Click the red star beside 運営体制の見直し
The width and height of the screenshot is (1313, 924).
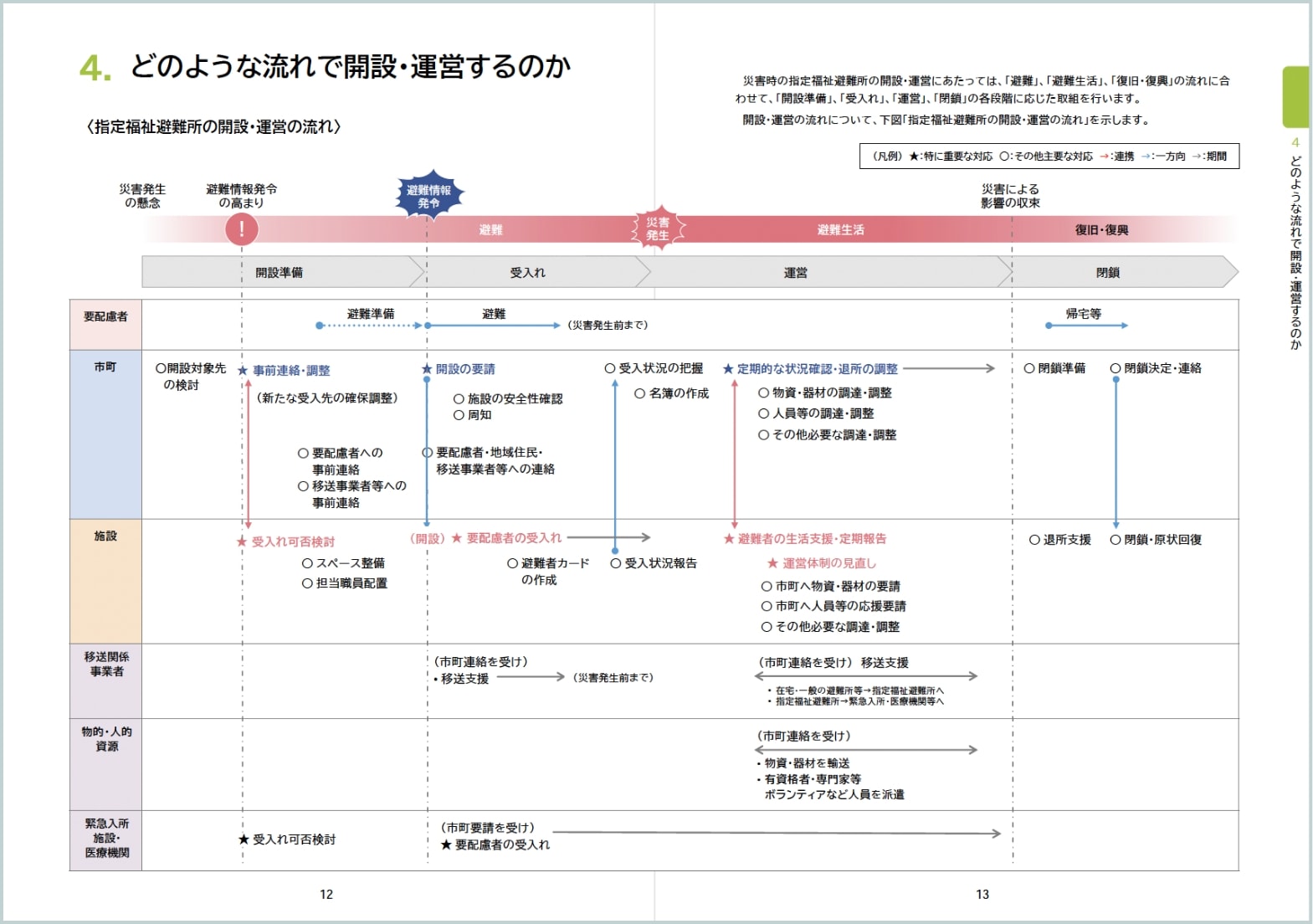772,563
